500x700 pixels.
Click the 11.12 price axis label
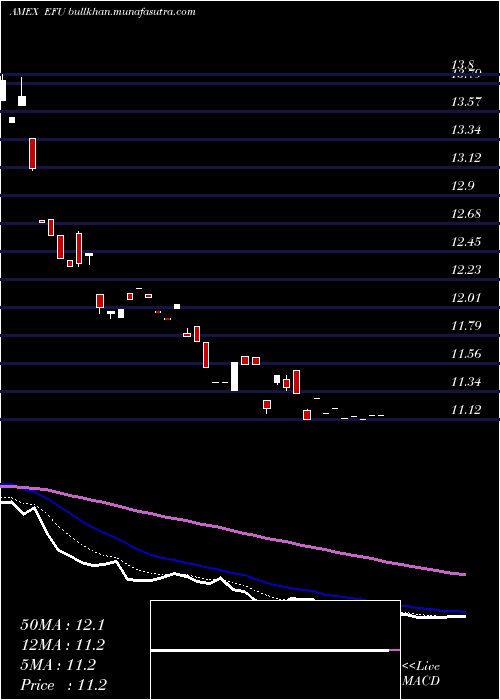tap(467, 410)
